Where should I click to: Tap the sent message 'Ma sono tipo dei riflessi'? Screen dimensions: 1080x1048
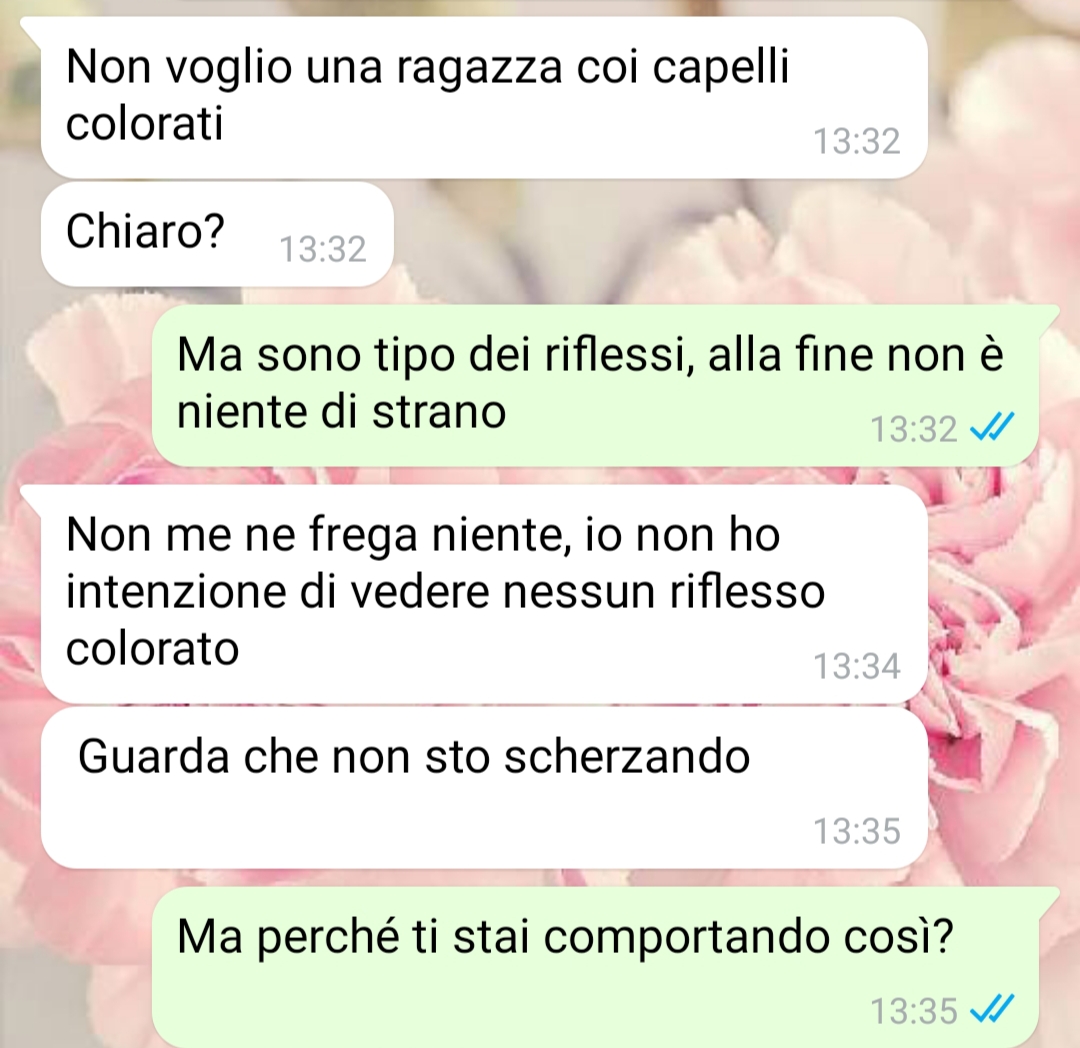click(x=595, y=386)
